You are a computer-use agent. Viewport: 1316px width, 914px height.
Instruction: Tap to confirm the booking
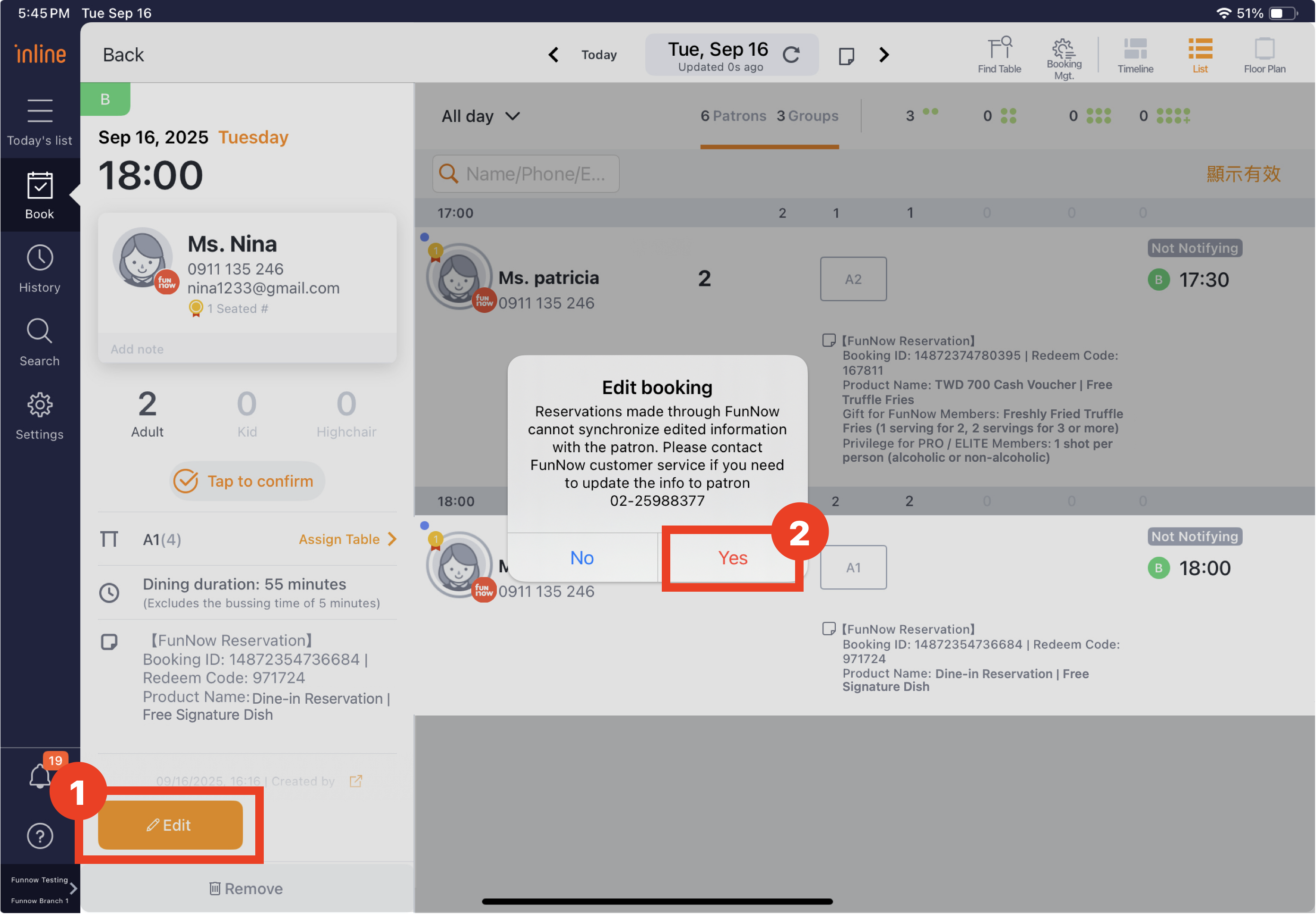pos(247,481)
